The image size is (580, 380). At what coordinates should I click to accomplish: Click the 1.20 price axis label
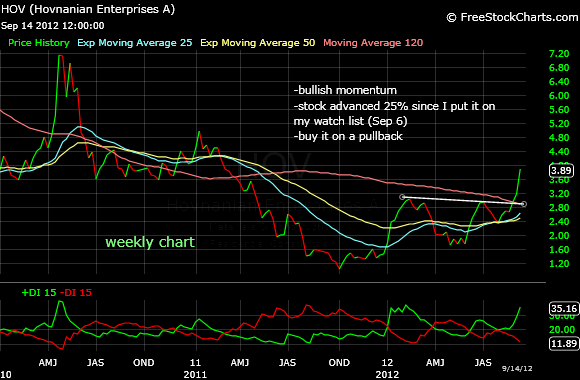(559, 264)
